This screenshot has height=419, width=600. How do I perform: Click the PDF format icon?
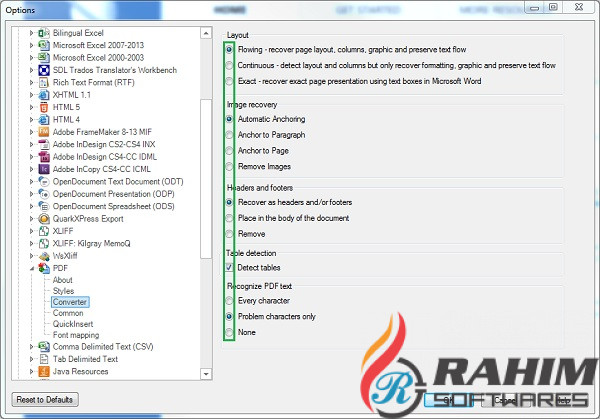coord(44,268)
